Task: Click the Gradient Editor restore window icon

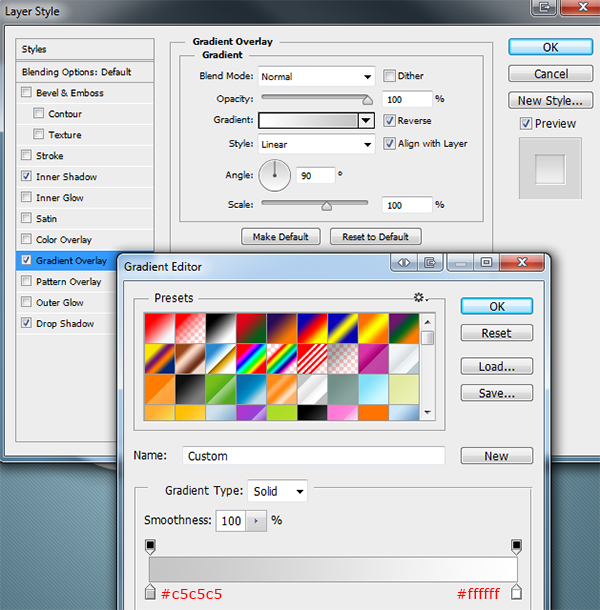Action: pos(486,262)
